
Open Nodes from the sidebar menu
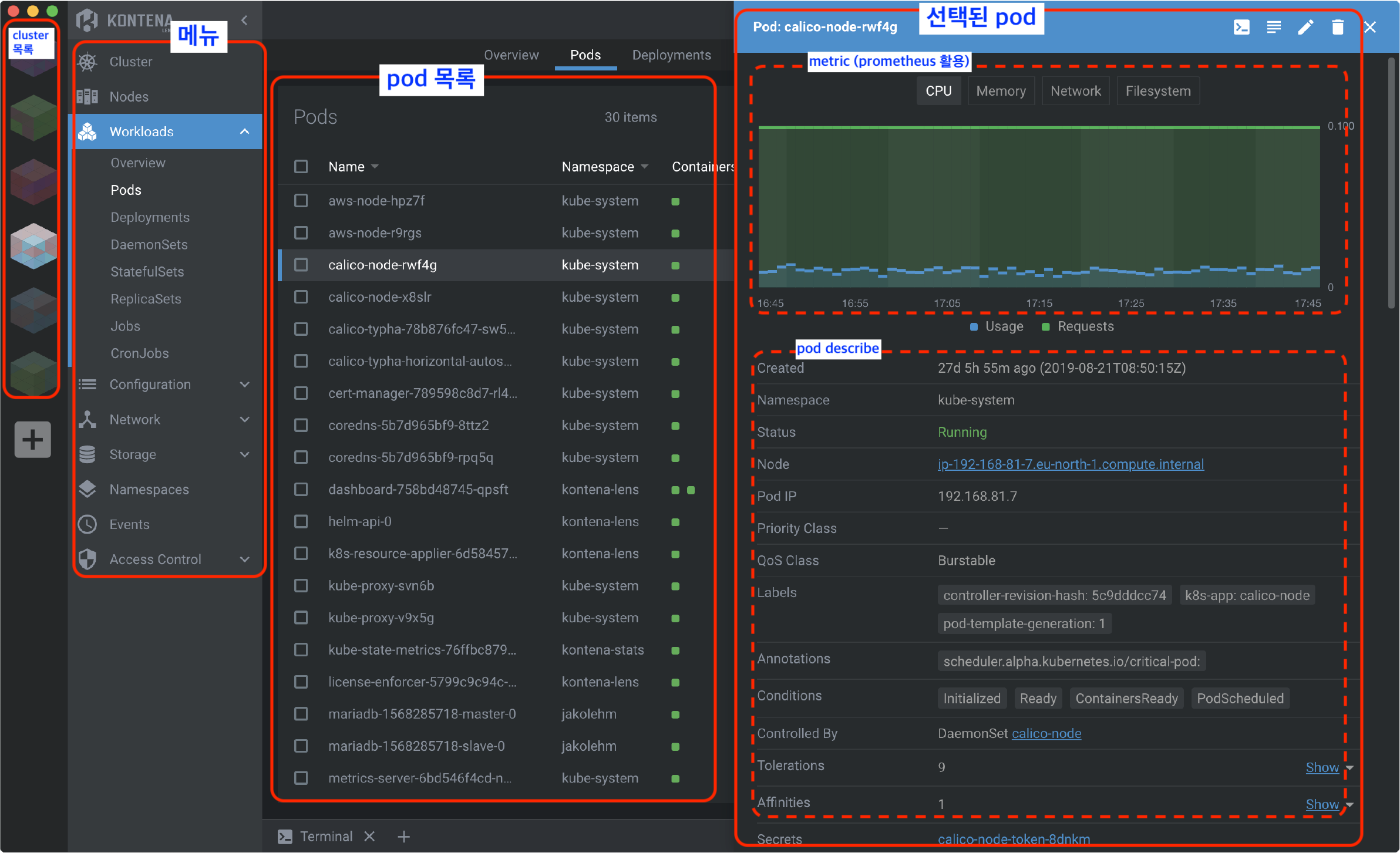tap(129, 96)
